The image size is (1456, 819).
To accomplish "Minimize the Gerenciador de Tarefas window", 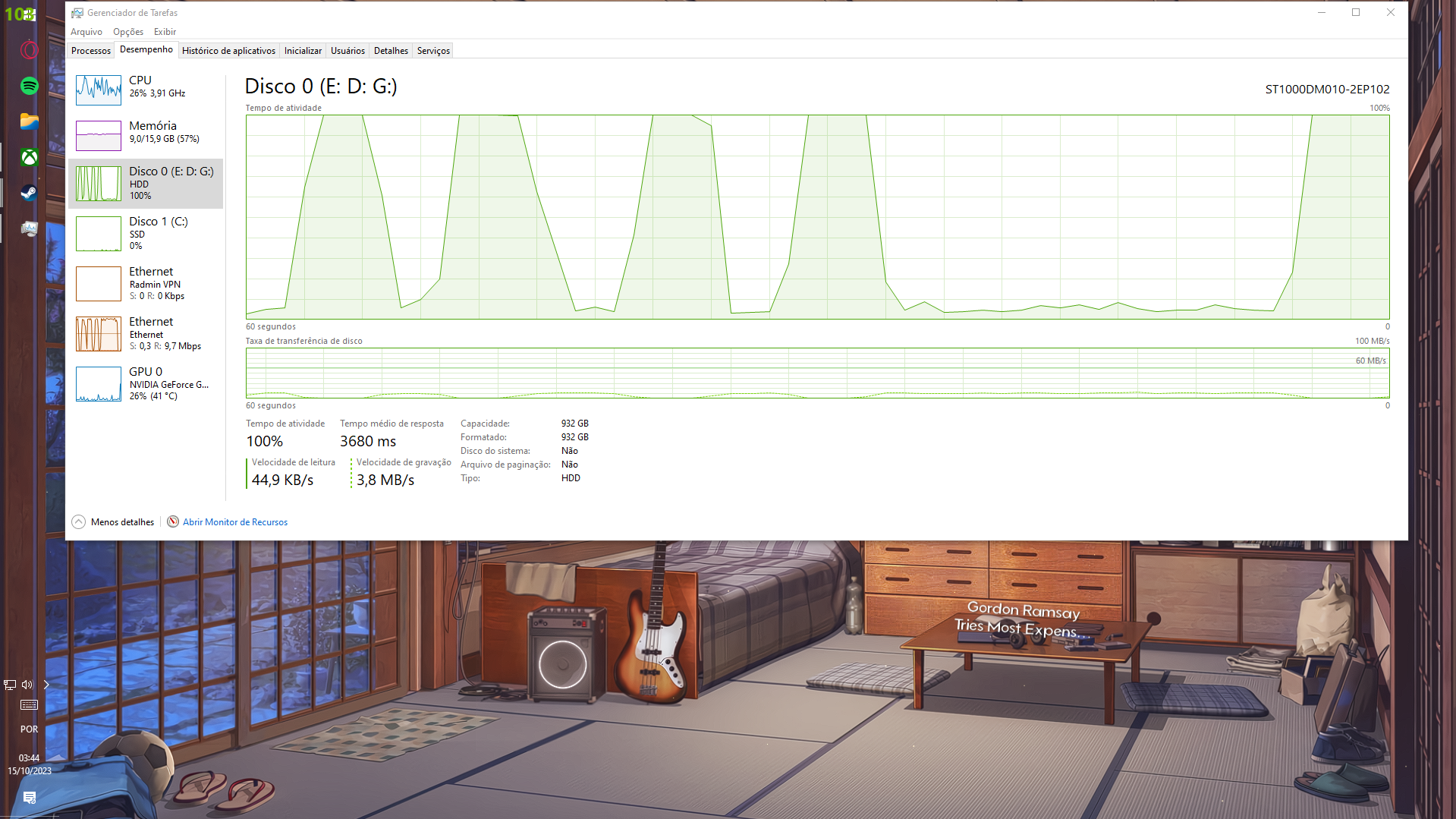I will point(1322,13).
